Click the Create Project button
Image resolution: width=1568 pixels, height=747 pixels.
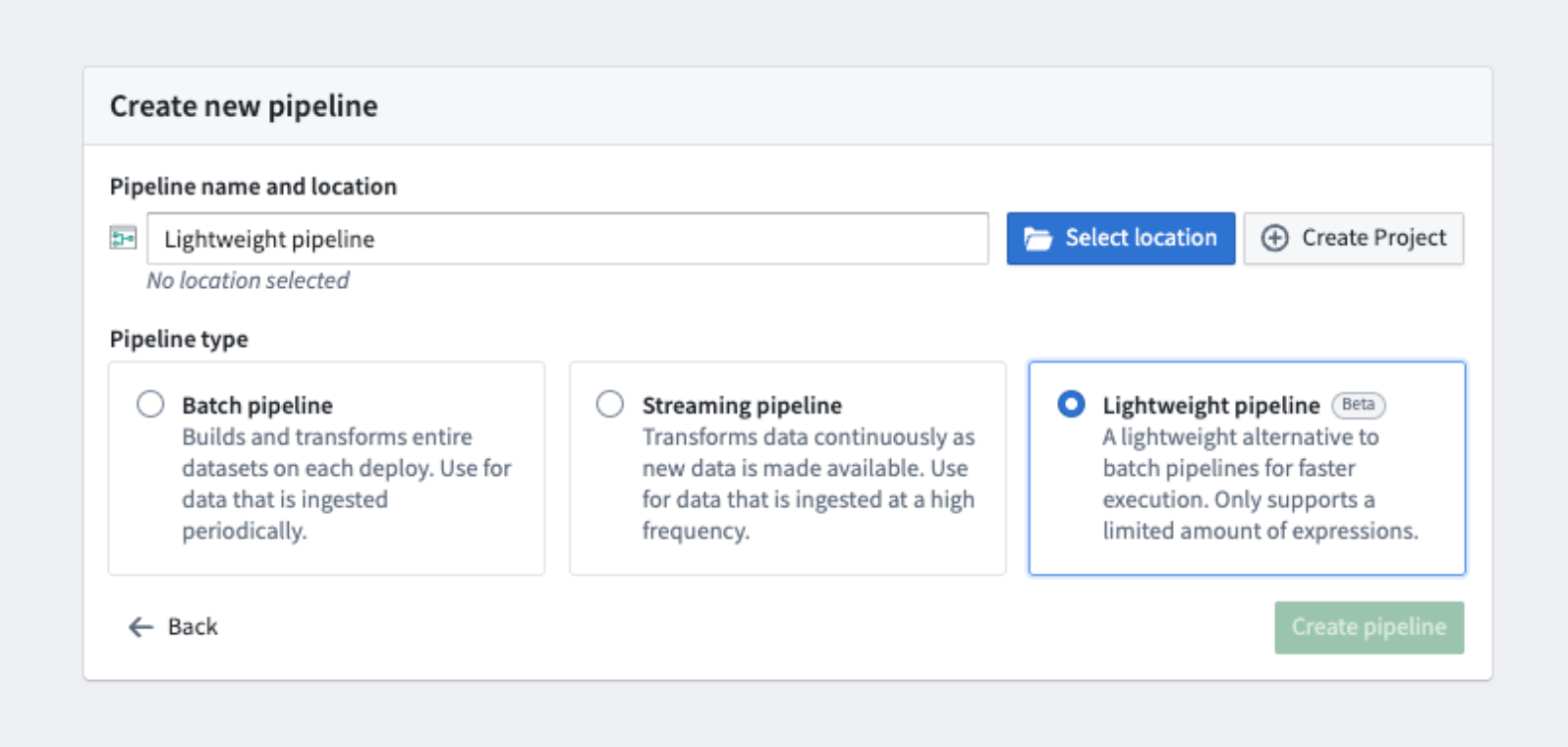pyautogui.click(x=1354, y=239)
